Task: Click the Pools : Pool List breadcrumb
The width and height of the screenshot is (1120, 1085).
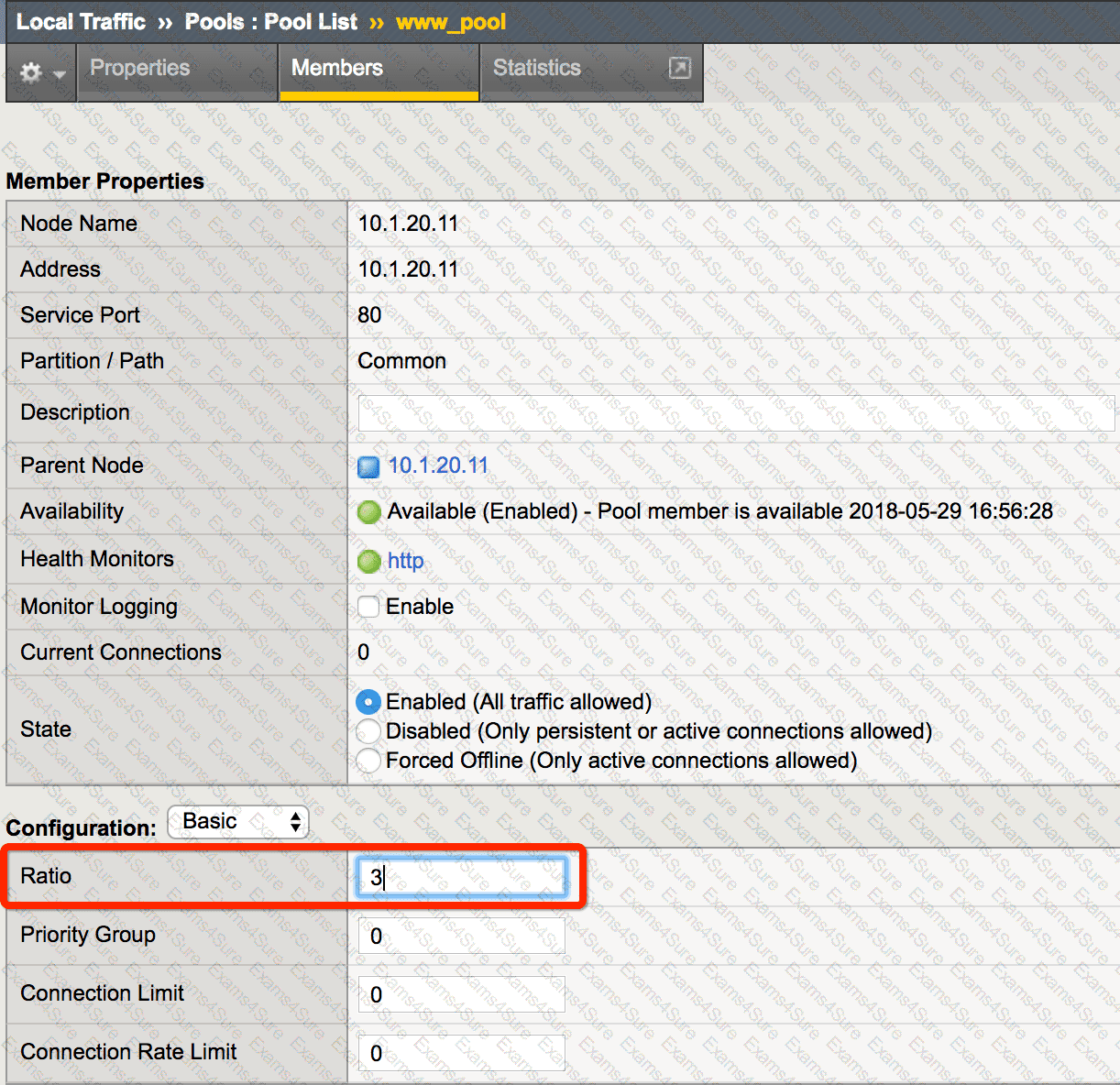Action: coord(270,22)
